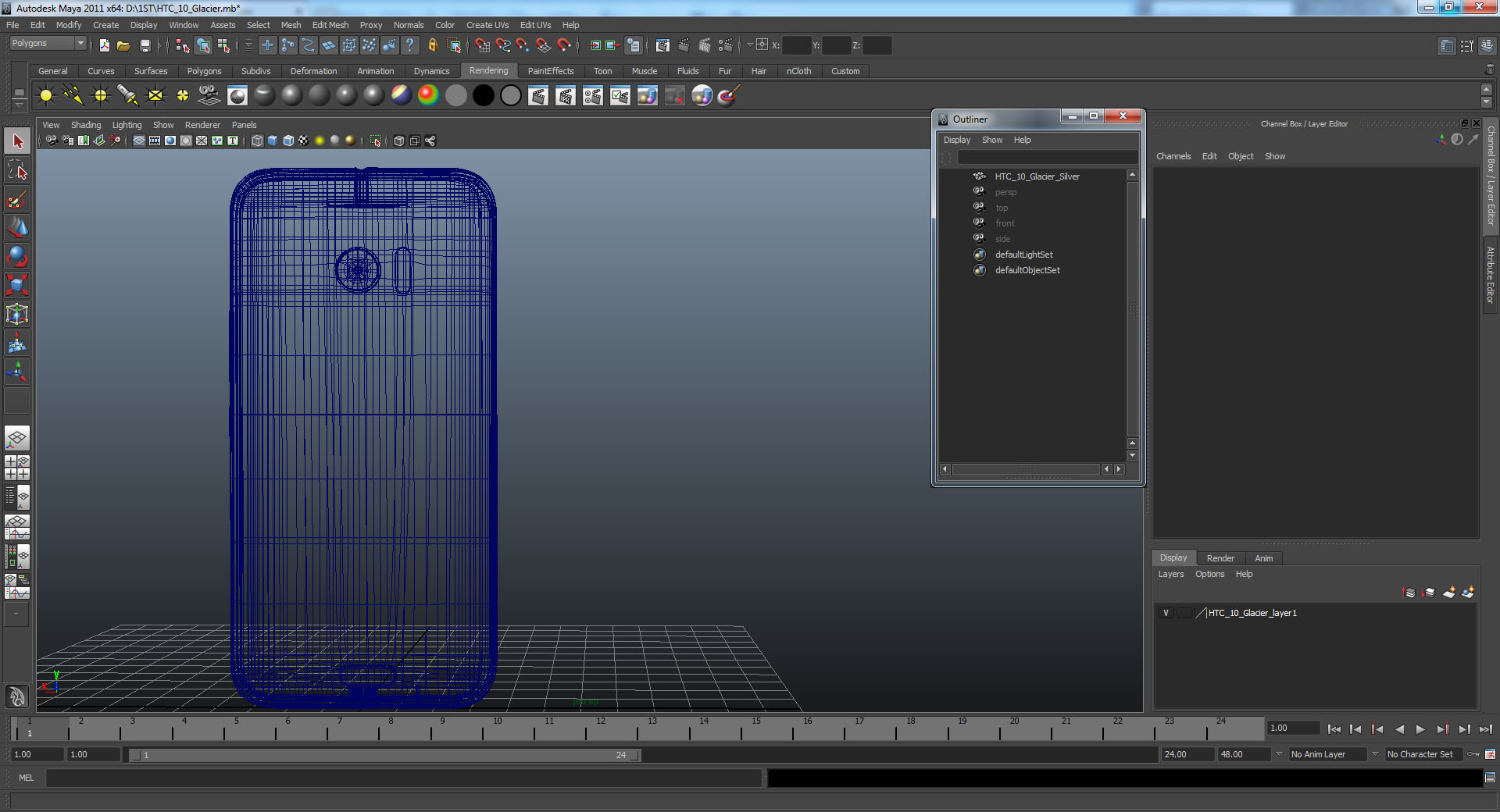Activate the Lasso Select tool
This screenshot has width=1500, height=812.
point(17,170)
